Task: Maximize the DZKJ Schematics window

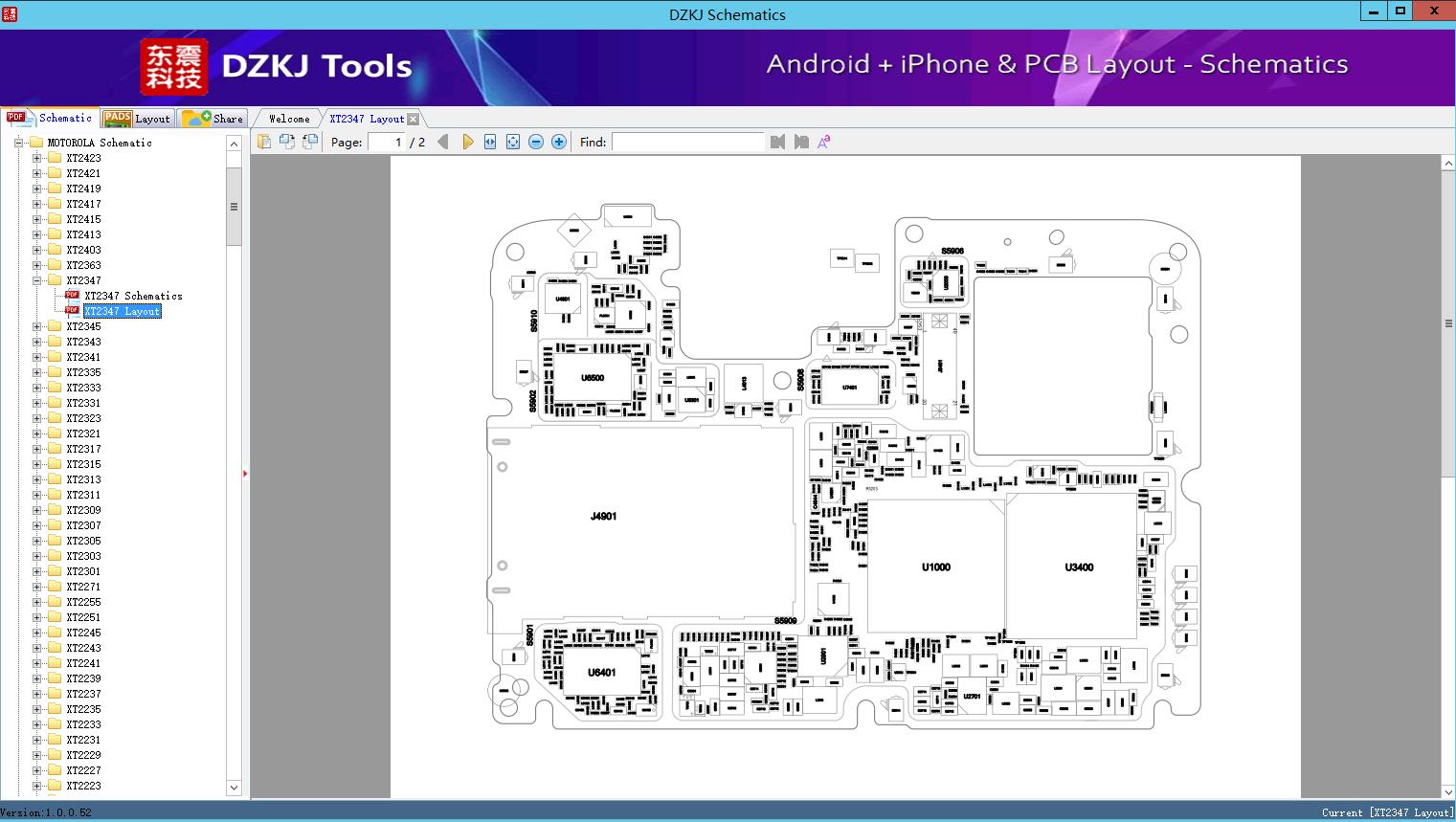Action: point(1400,11)
